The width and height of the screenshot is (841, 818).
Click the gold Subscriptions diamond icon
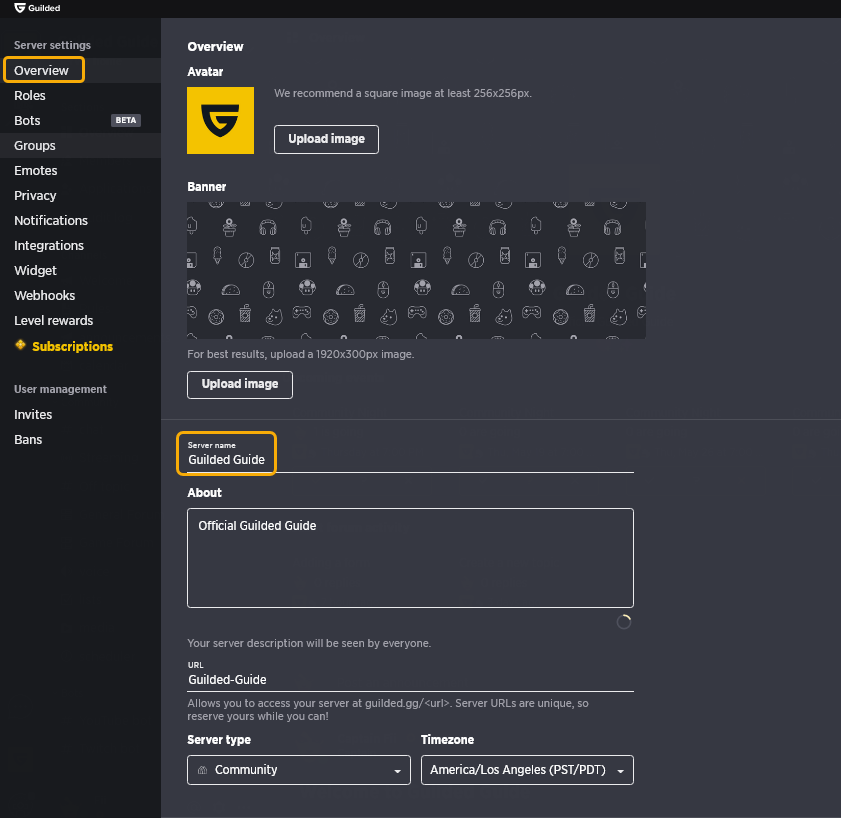coord(20,345)
